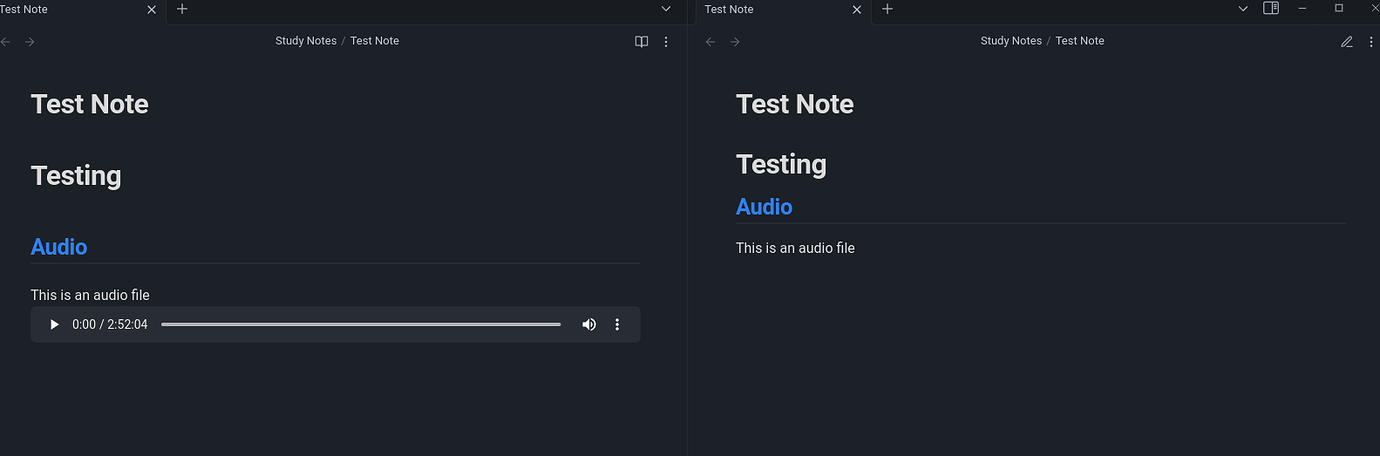Screen dimensions: 1380x456
Task: Click Test Note title in left breadcrumb
Action: coord(375,41)
